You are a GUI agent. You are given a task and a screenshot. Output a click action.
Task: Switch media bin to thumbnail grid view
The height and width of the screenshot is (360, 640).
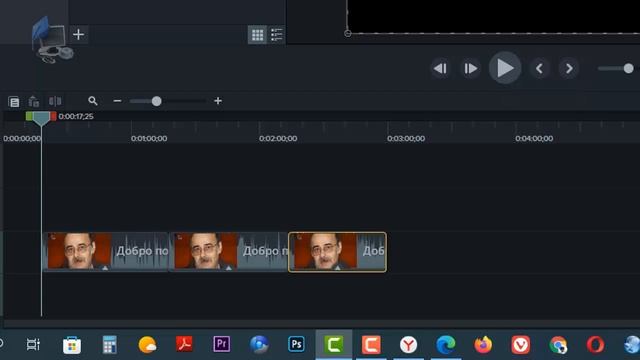point(257,35)
